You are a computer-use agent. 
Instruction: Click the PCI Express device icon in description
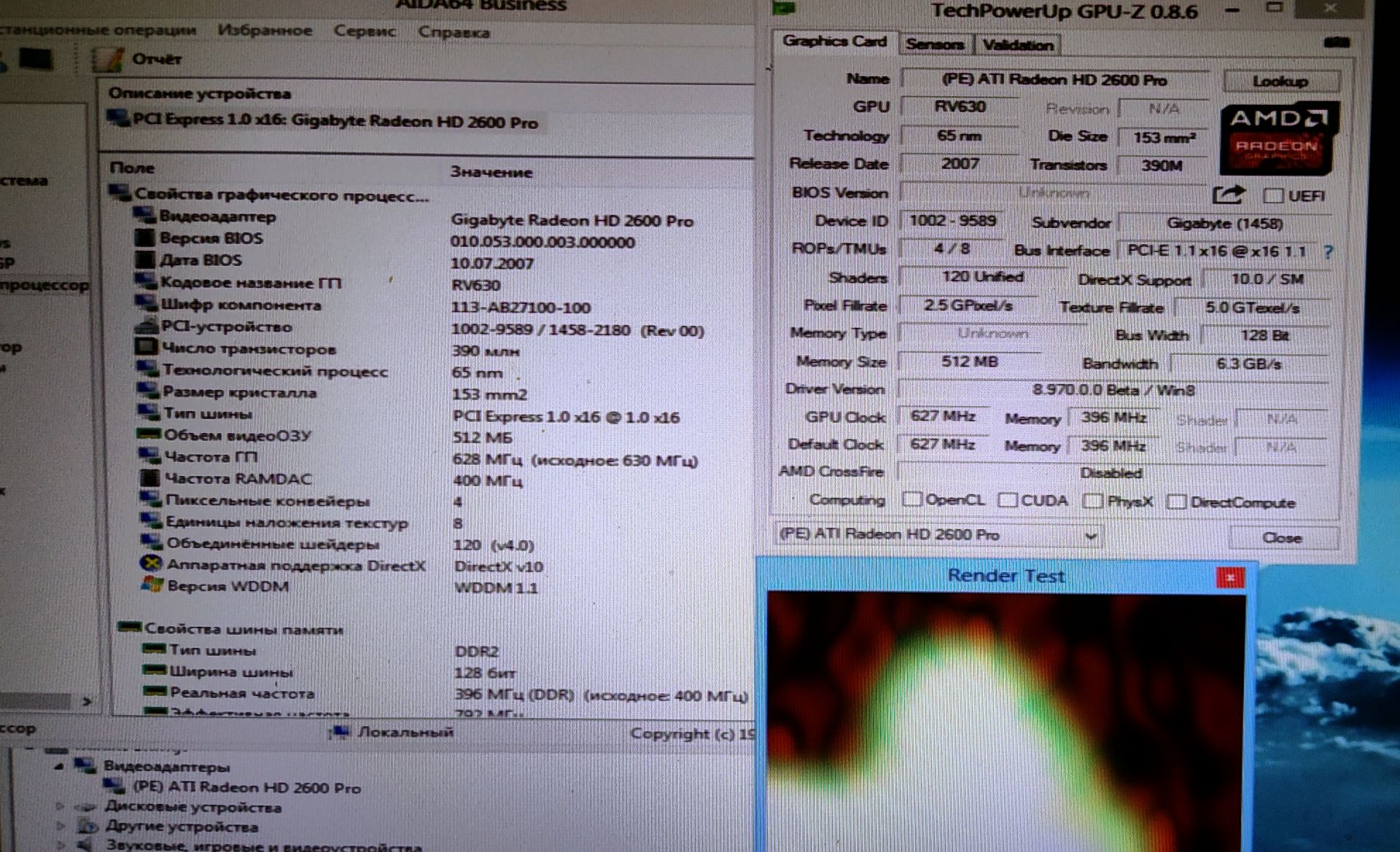(x=117, y=118)
